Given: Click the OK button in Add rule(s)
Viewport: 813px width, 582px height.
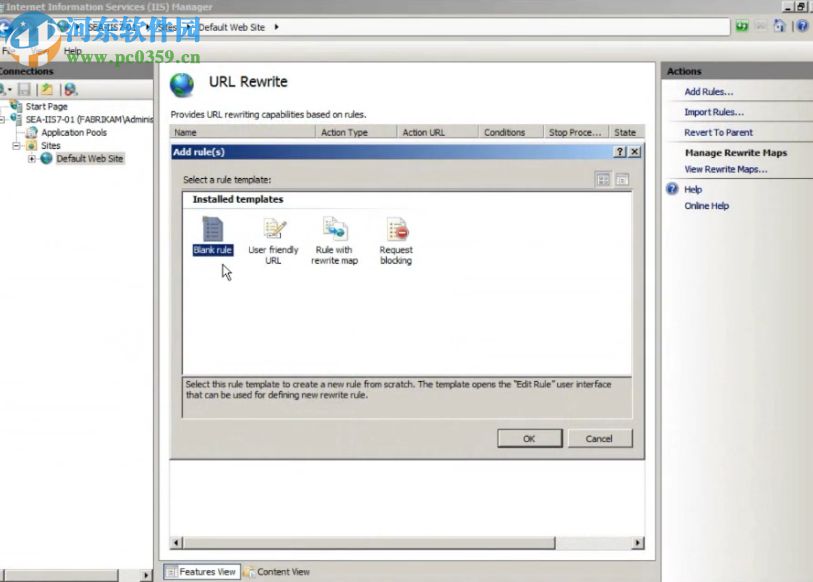Looking at the screenshot, I should (529, 438).
